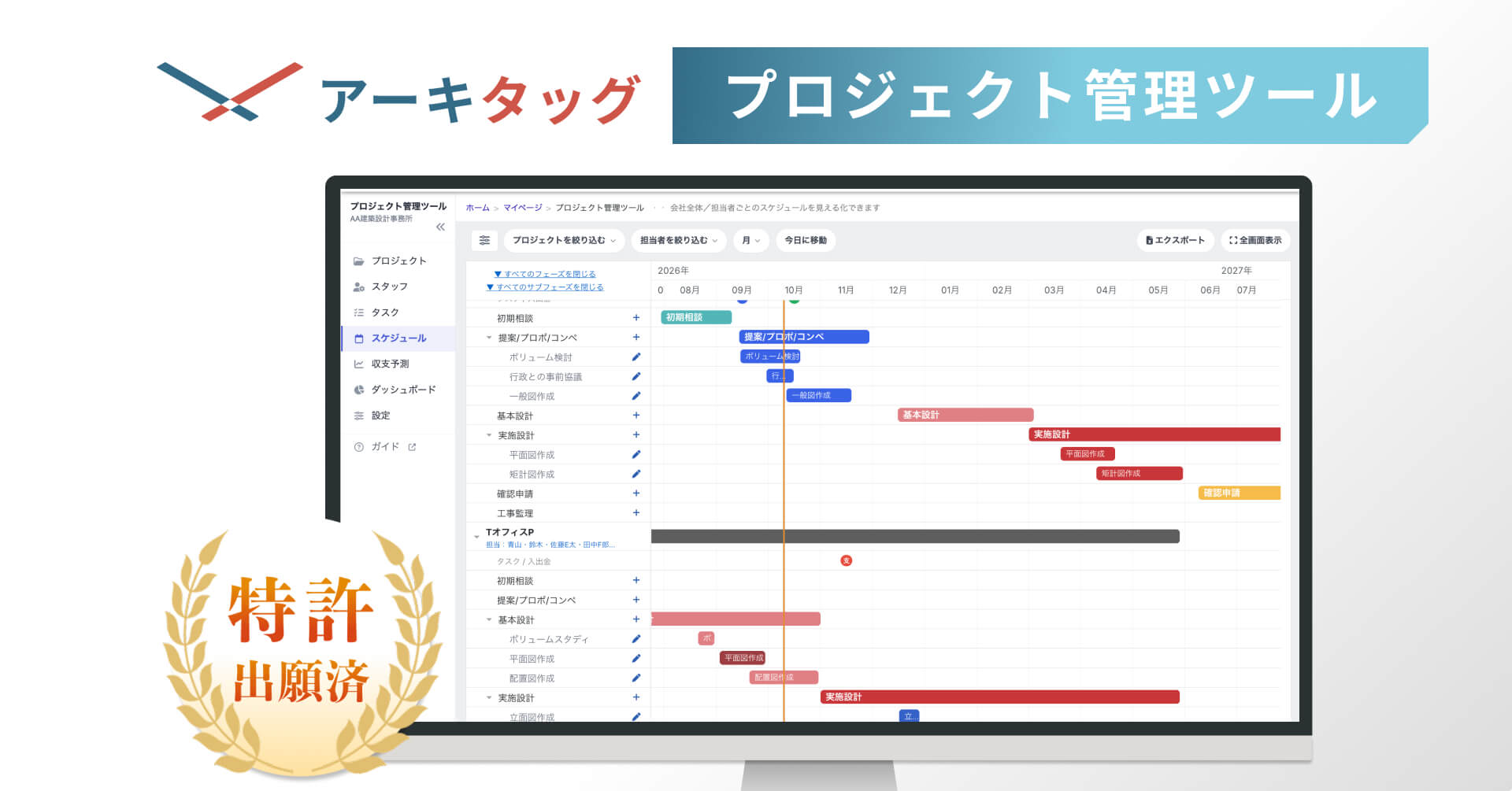Click the plus icon on 確認申請 row
The height and width of the screenshot is (791, 1512).
click(636, 493)
